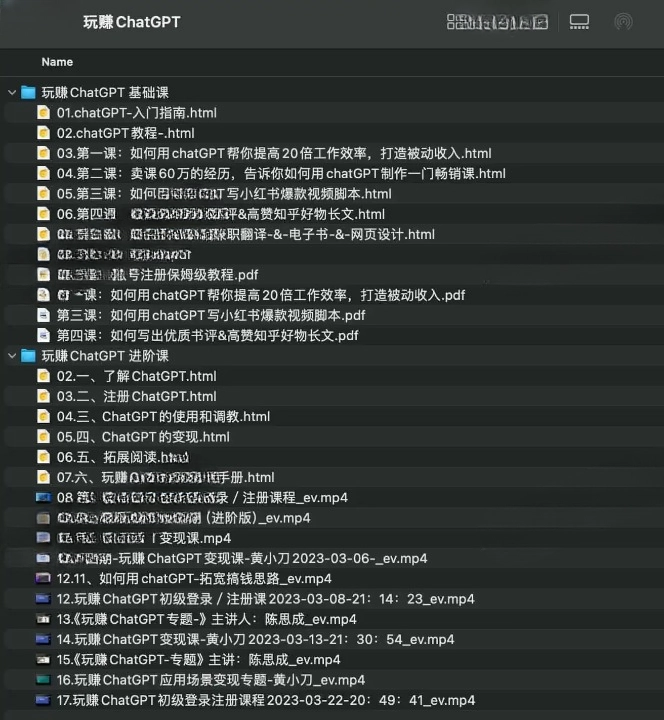Collapse the 玩赚ChatGPT 基础课 folder

click(x=12, y=93)
